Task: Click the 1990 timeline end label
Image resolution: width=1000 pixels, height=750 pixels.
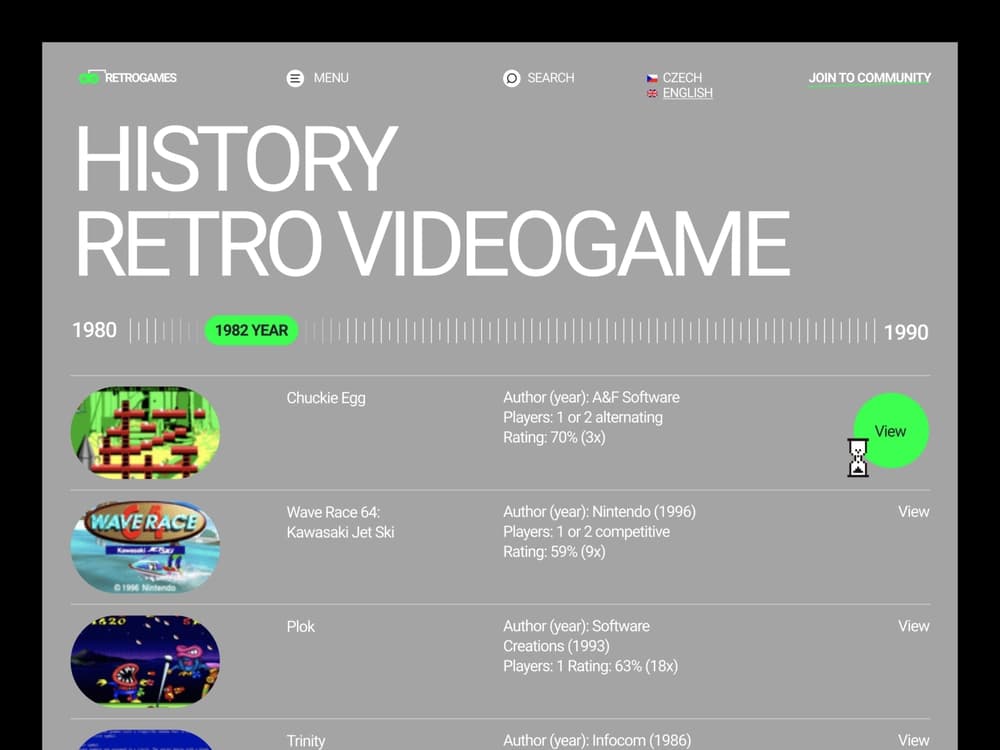Action: (x=906, y=332)
